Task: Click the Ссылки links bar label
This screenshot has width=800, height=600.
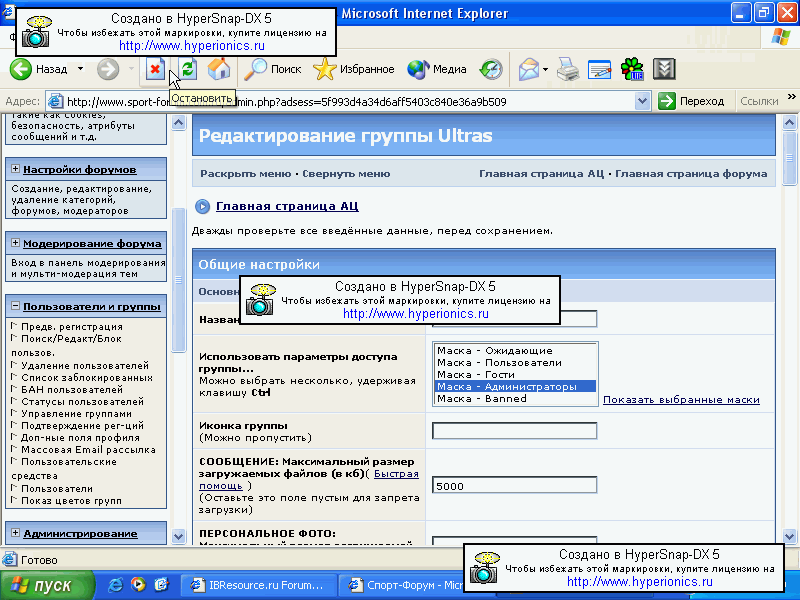Action: coord(759,101)
